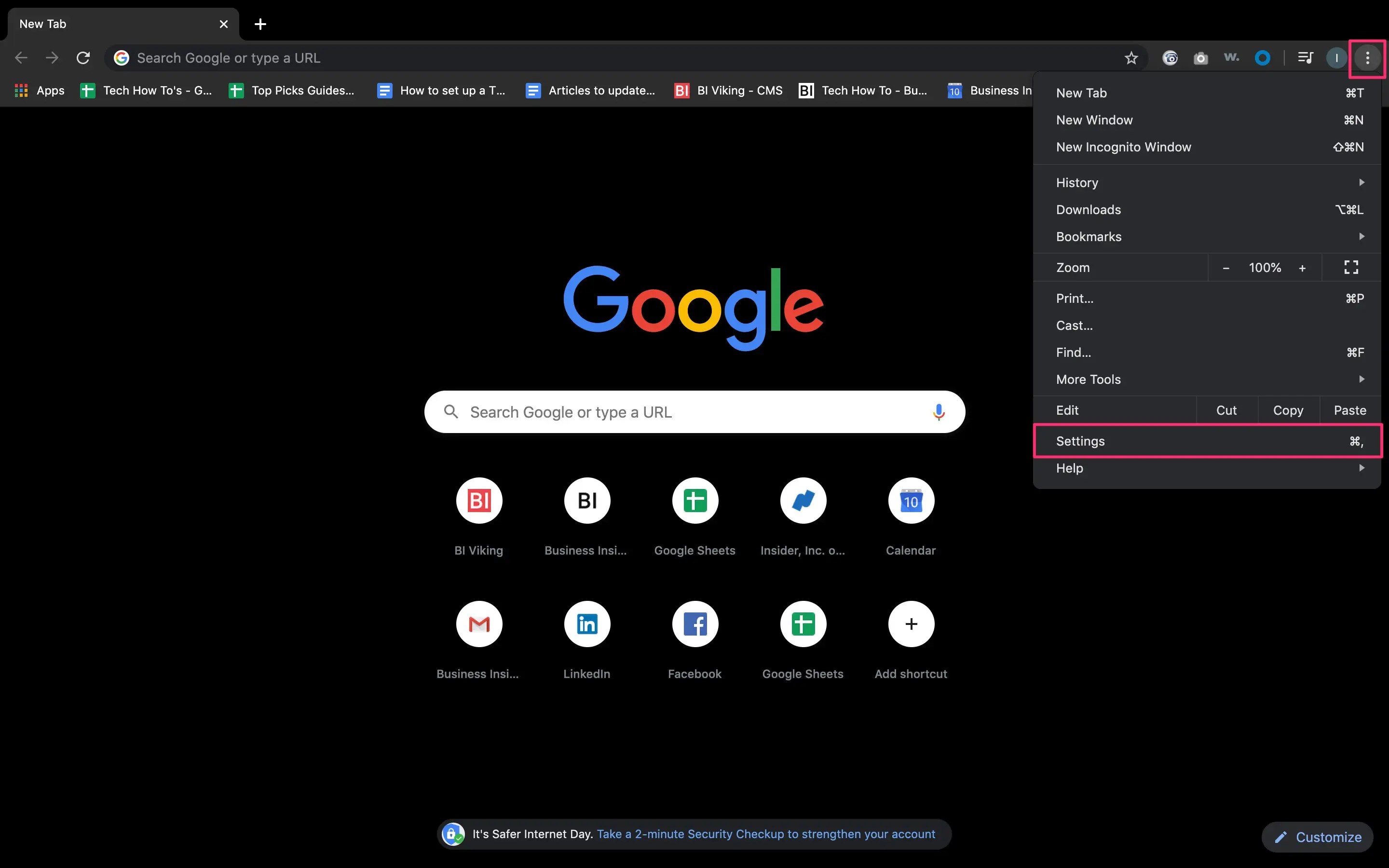Click the profile avatar icon
The height and width of the screenshot is (868, 1389).
(1336, 58)
